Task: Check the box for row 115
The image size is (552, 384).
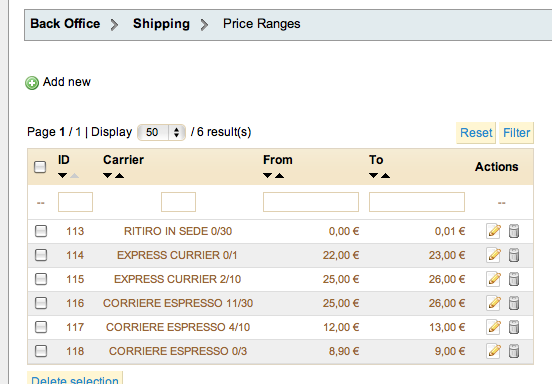Action: pos(41,279)
